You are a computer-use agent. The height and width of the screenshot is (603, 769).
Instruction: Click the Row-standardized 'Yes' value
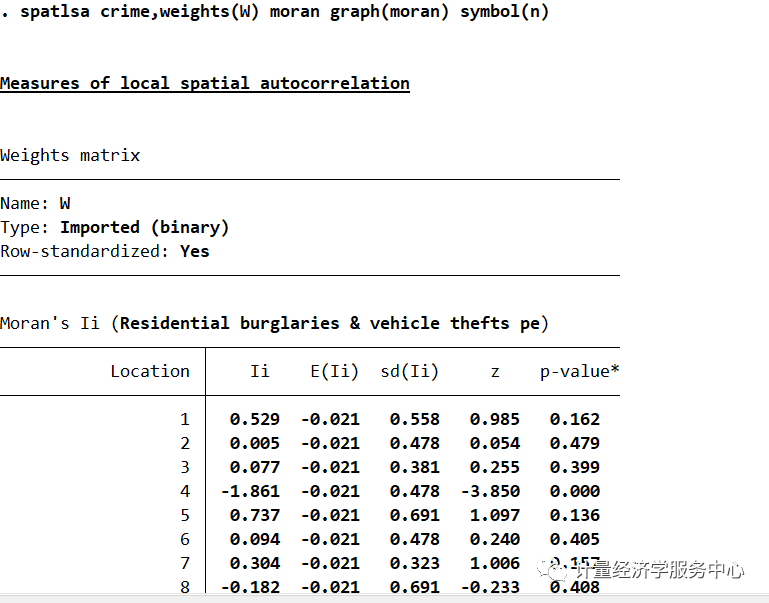(195, 251)
